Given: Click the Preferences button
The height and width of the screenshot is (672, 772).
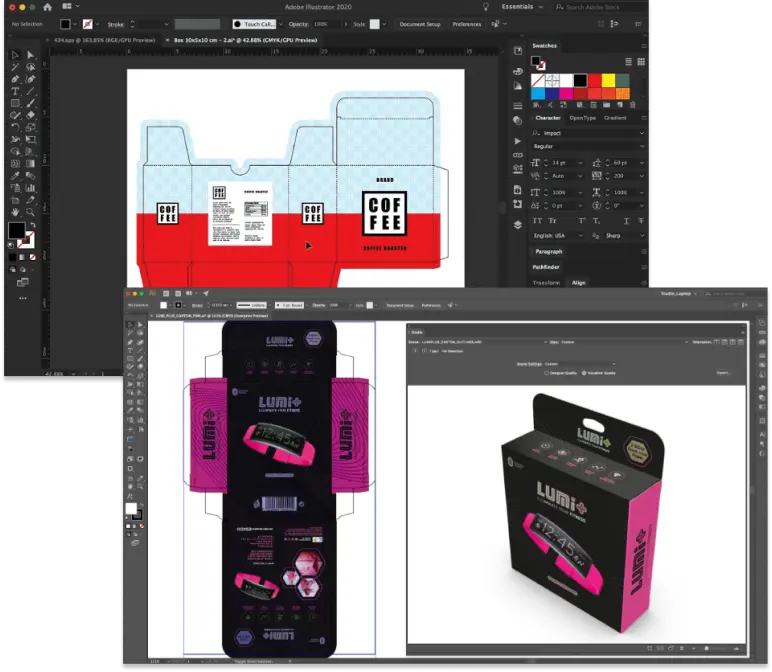Looking at the screenshot, I should click(466, 24).
